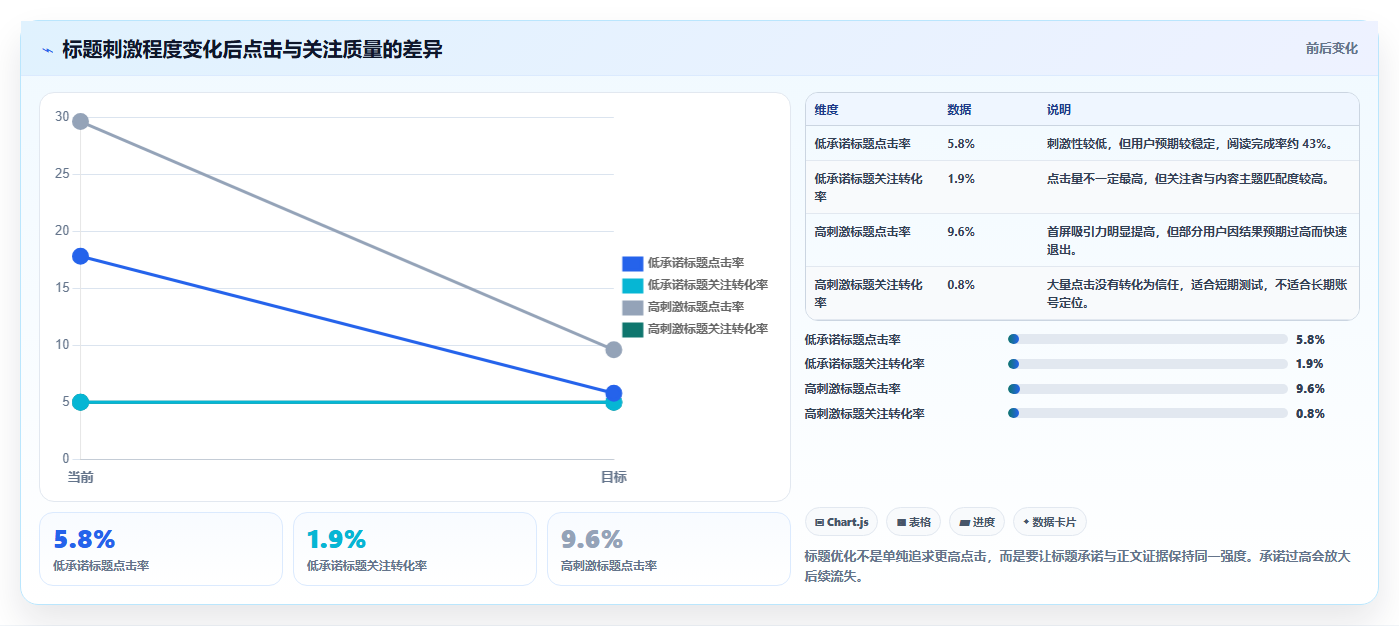Click the 说明 column header
Image resolution: width=1399 pixels, height=626 pixels.
pyautogui.click(x=1059, y=110)
